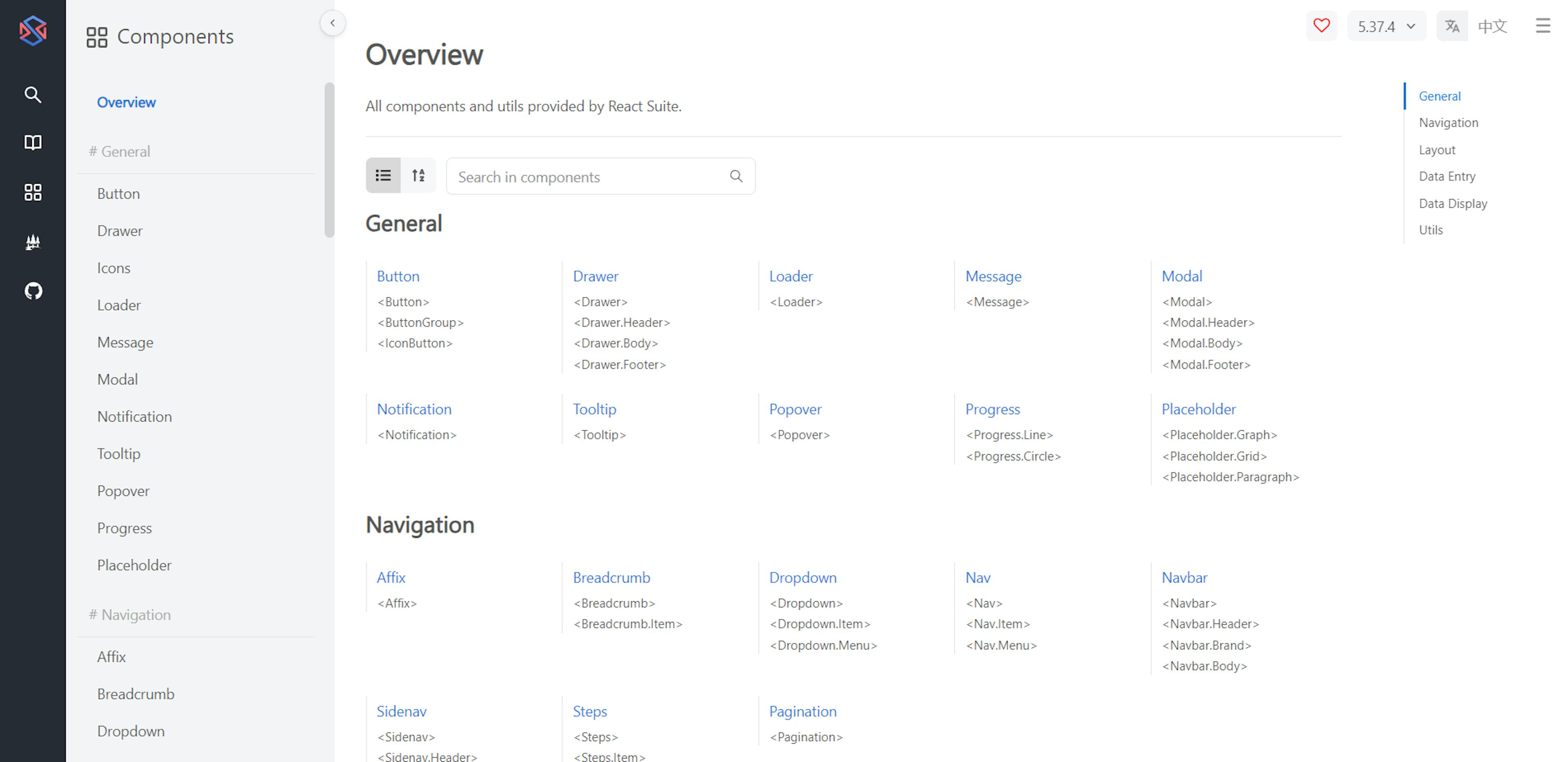Toggle alphabetical sort view
Viewport: 1568px width, 762px height.
pyautogui.click(x=418, y=176)
